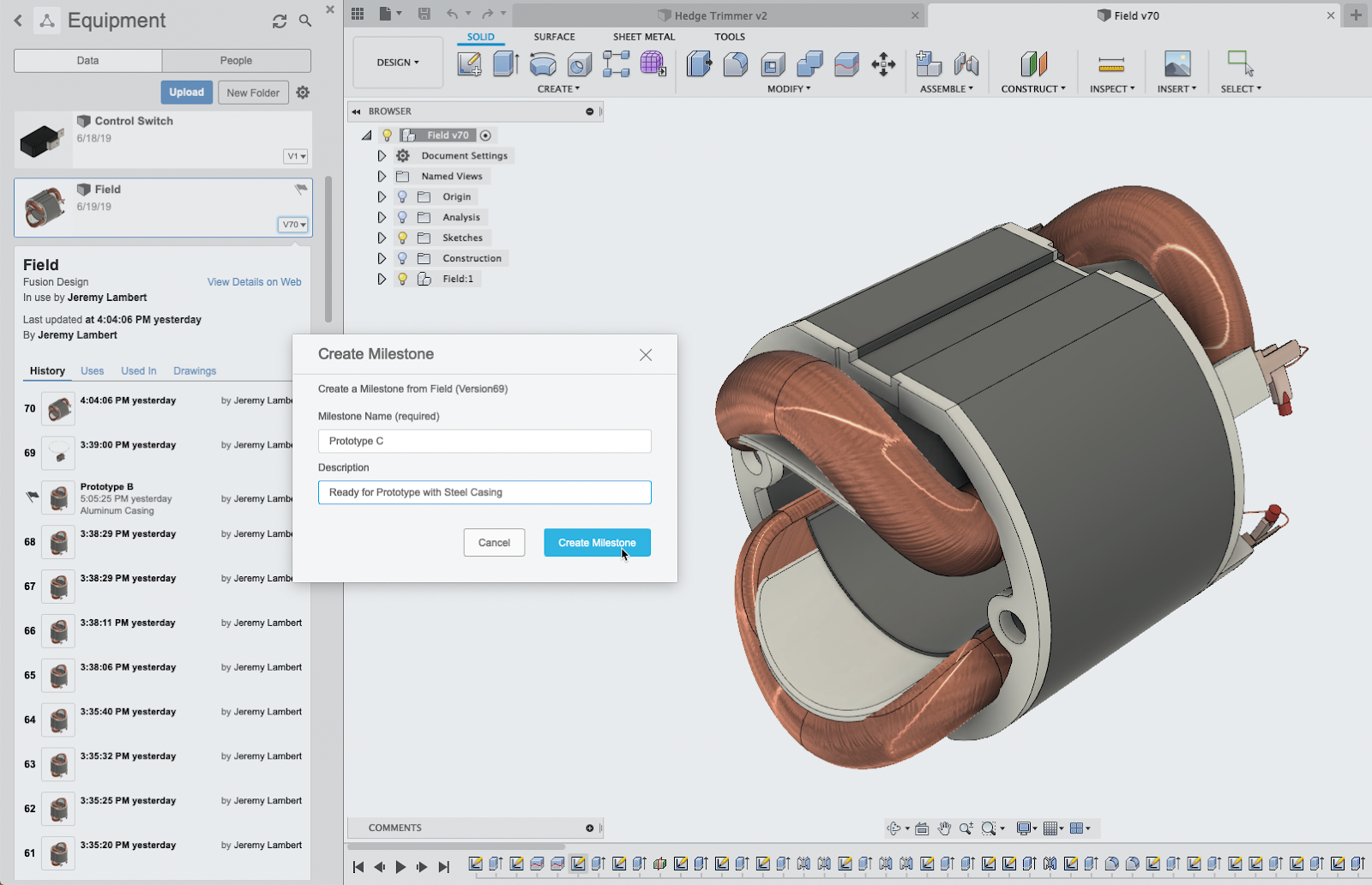Select the Extrude tool icon
Screen dimensions: 1372x885
506,64
